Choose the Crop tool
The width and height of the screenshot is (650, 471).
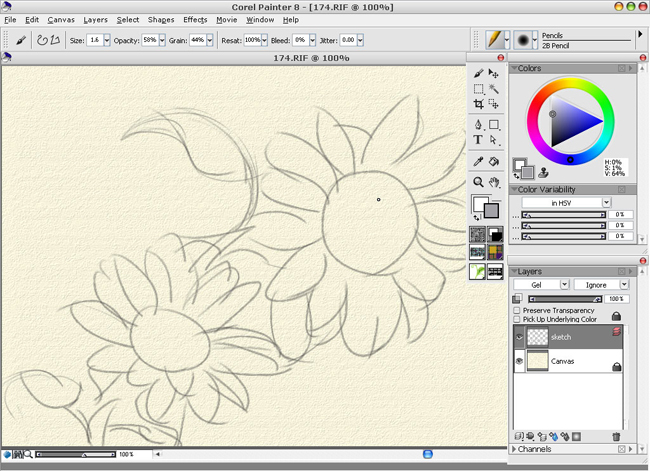(x=479, y=104)
